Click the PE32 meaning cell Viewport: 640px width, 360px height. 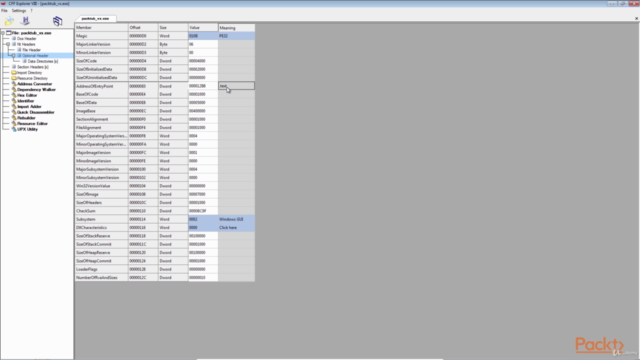coord(236,36)
